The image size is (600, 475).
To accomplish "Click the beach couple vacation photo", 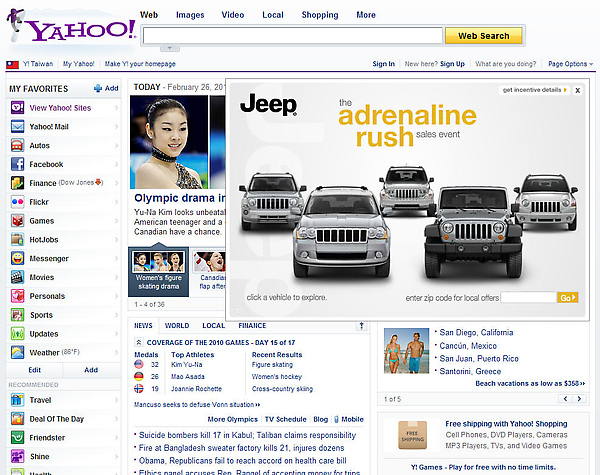I will 406,351.
